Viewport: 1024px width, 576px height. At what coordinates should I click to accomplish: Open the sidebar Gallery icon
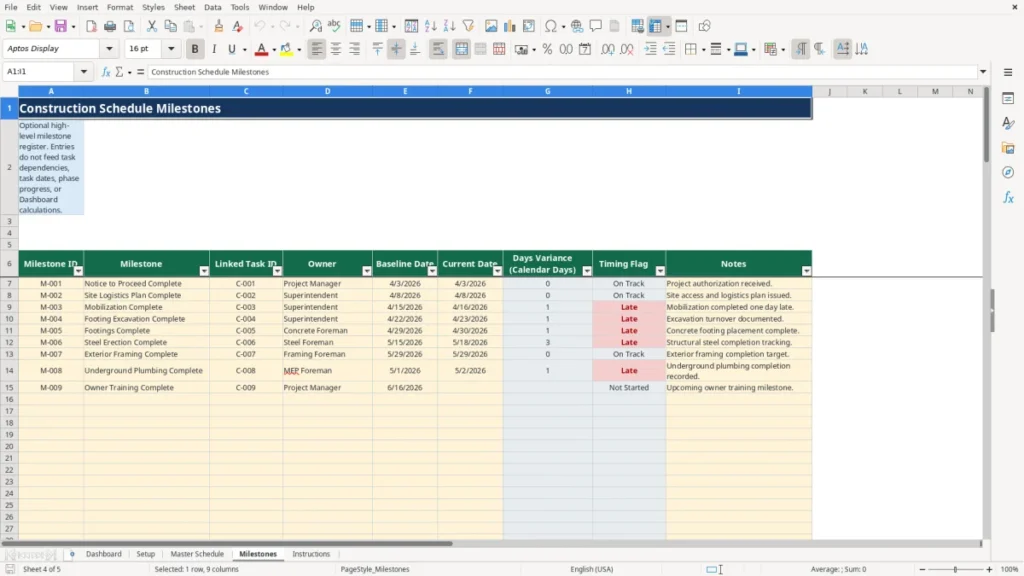coord(1008,148)
